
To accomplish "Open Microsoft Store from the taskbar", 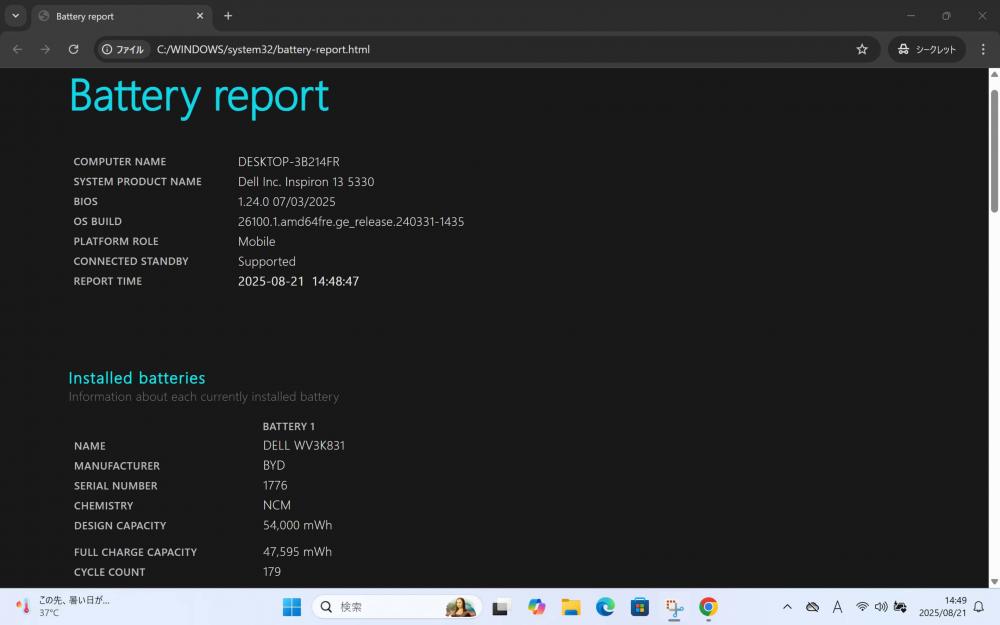I will (640, 607).
